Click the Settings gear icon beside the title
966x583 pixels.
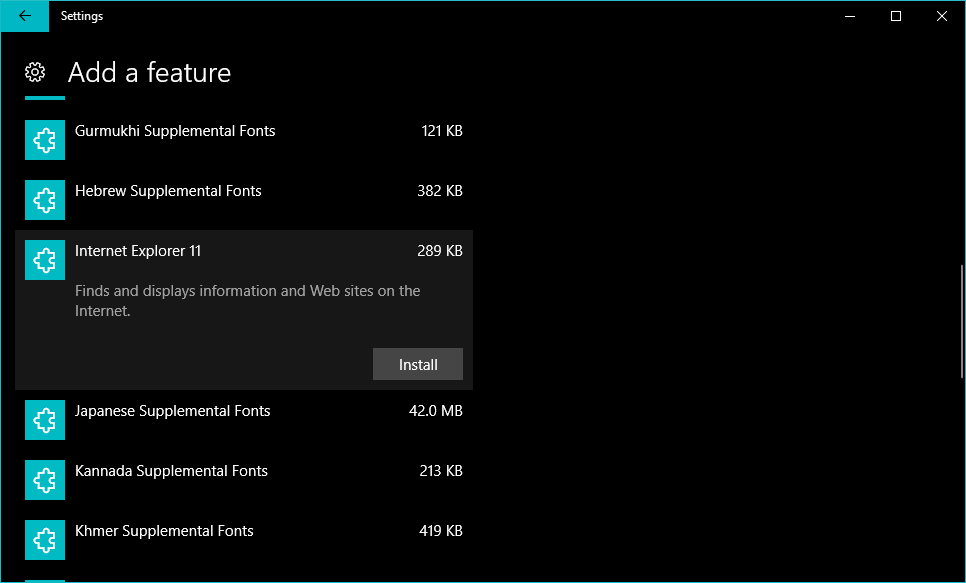click(x=35, y=72)
